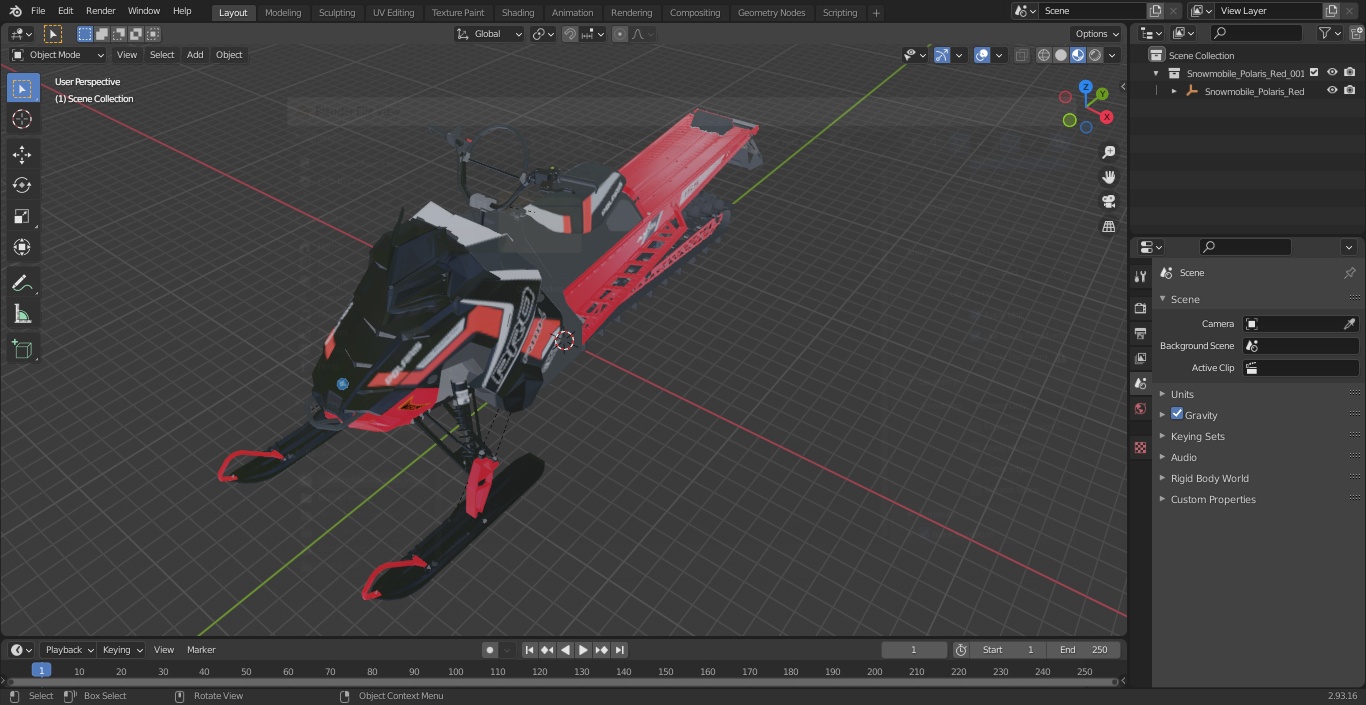Open the Texture properties tab
Image resolution: width=1366 pixels, height=705 pixels.
click(1140, 447)
